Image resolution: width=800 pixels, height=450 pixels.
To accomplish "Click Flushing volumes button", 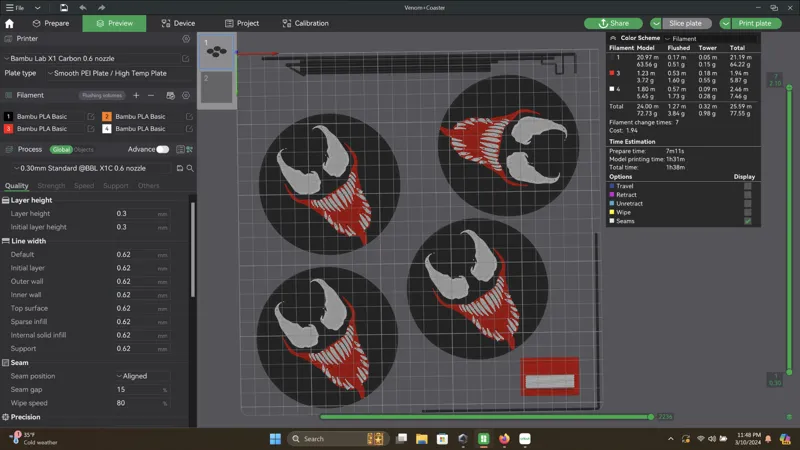I will pyautogui.click(x=102, y=95).
